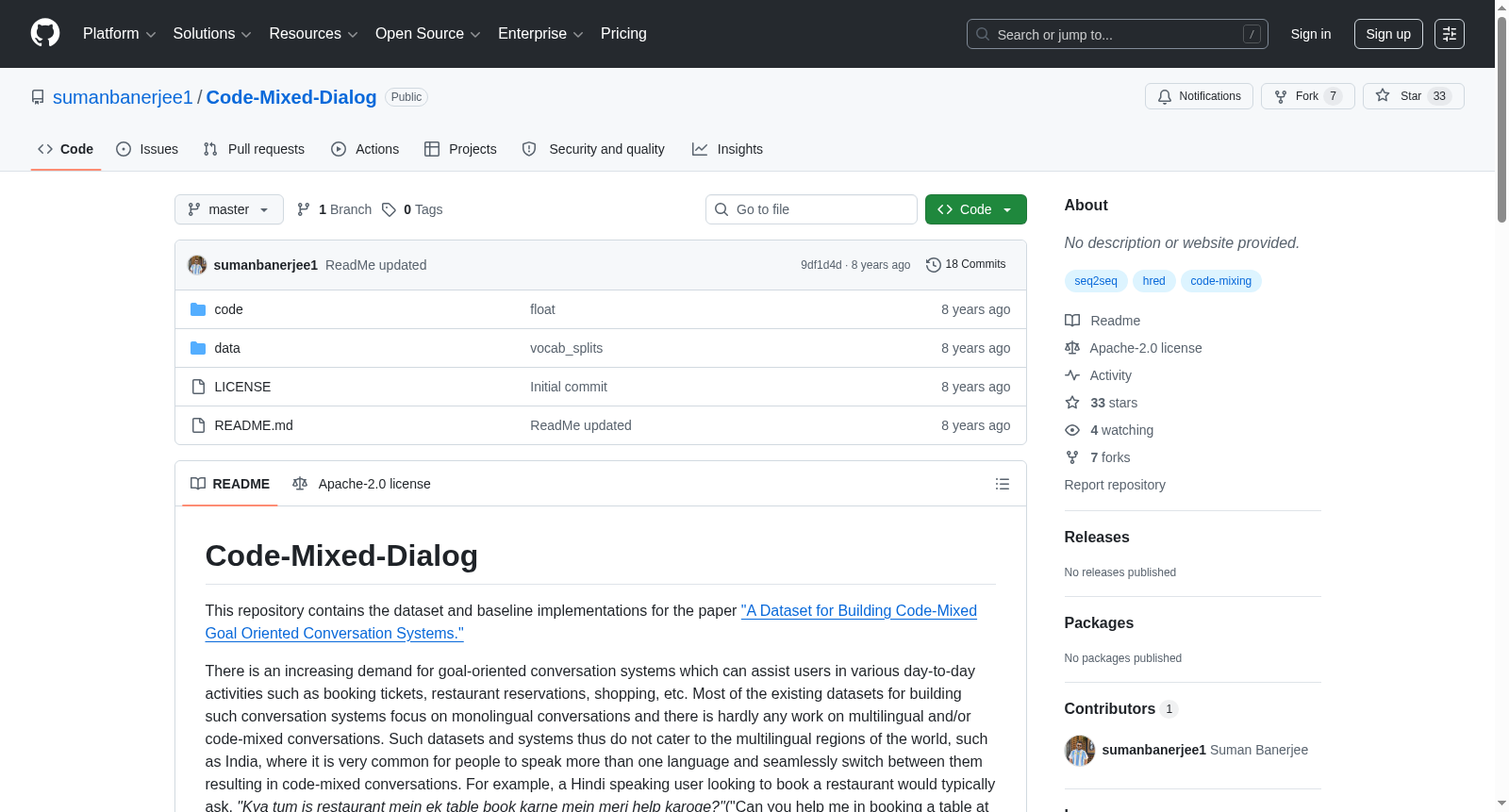Click the Sign up button
The image size is (1509, 812).
click(x=1388, y=34)
